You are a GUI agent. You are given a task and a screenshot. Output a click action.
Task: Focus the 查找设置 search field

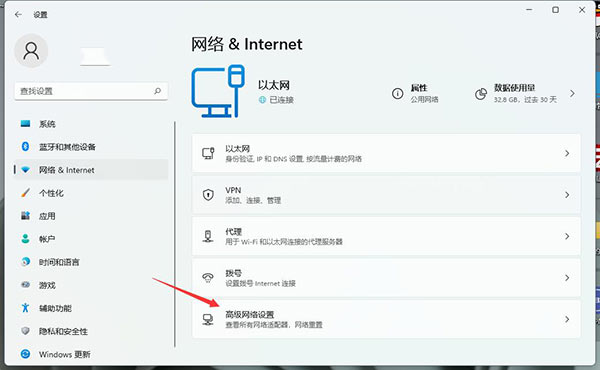[91, 91]
